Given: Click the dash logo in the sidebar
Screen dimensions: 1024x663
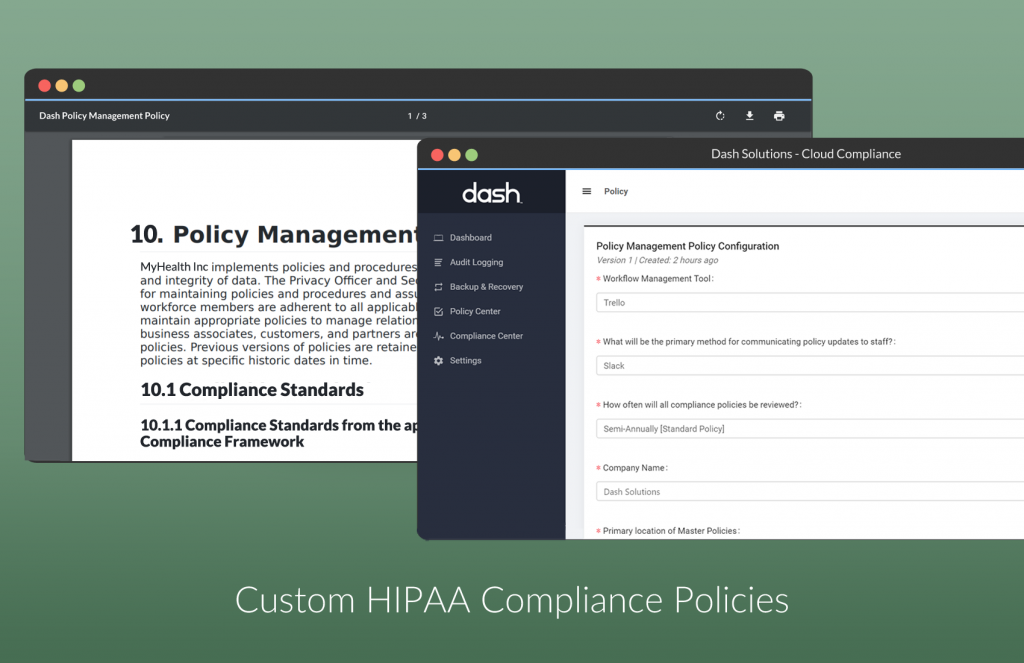Looking at the screenshot, I should click(492, 193).
